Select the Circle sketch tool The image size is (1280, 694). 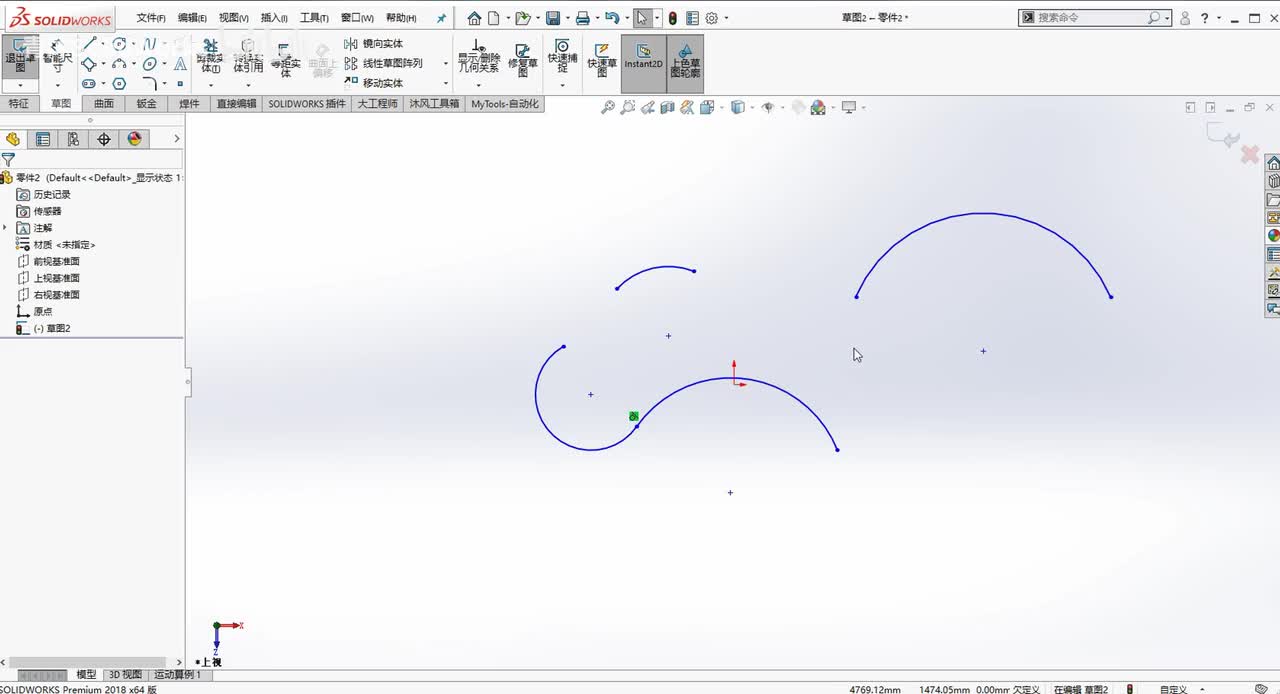119,44
